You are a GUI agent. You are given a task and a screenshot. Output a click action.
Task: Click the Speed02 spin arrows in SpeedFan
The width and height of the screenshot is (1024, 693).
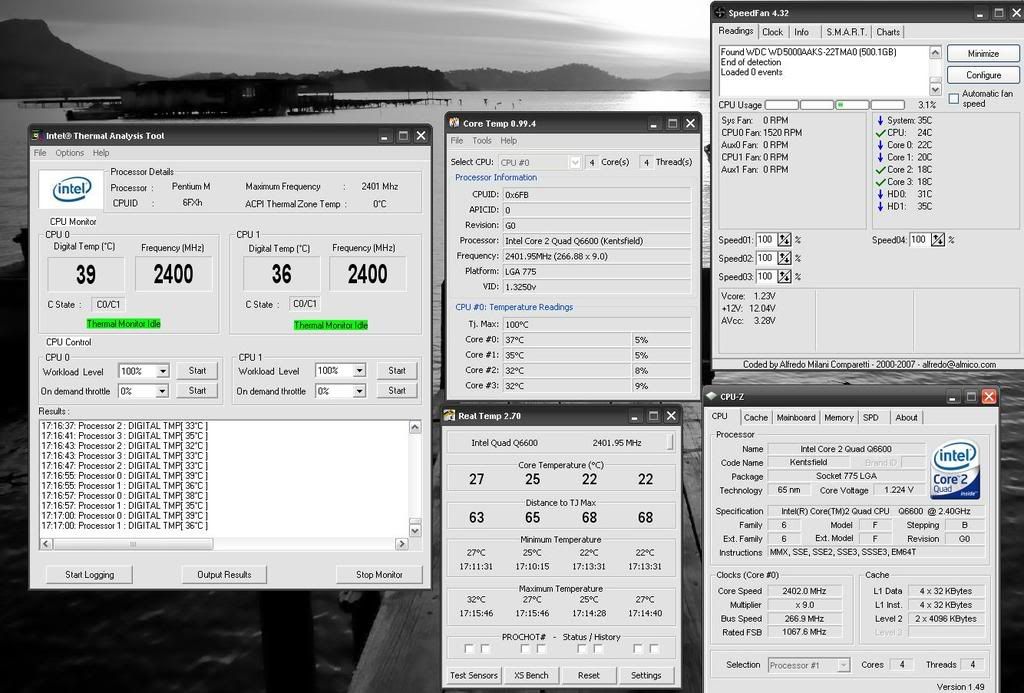[x=784, y=258]
